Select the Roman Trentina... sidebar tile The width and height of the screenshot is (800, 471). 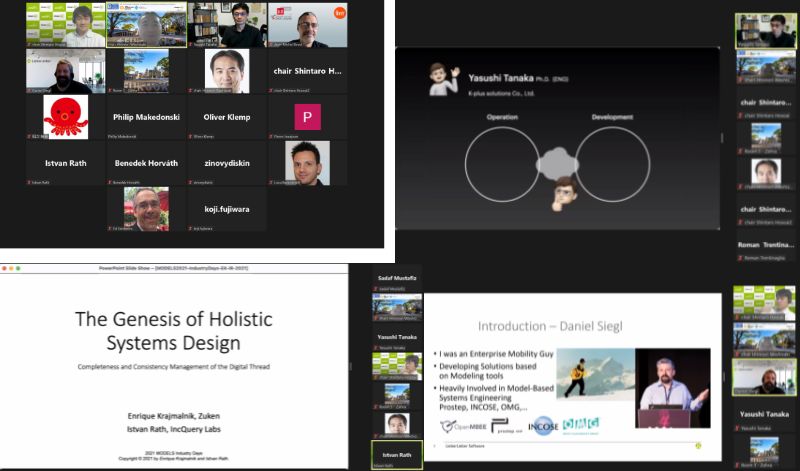[765, 248]
